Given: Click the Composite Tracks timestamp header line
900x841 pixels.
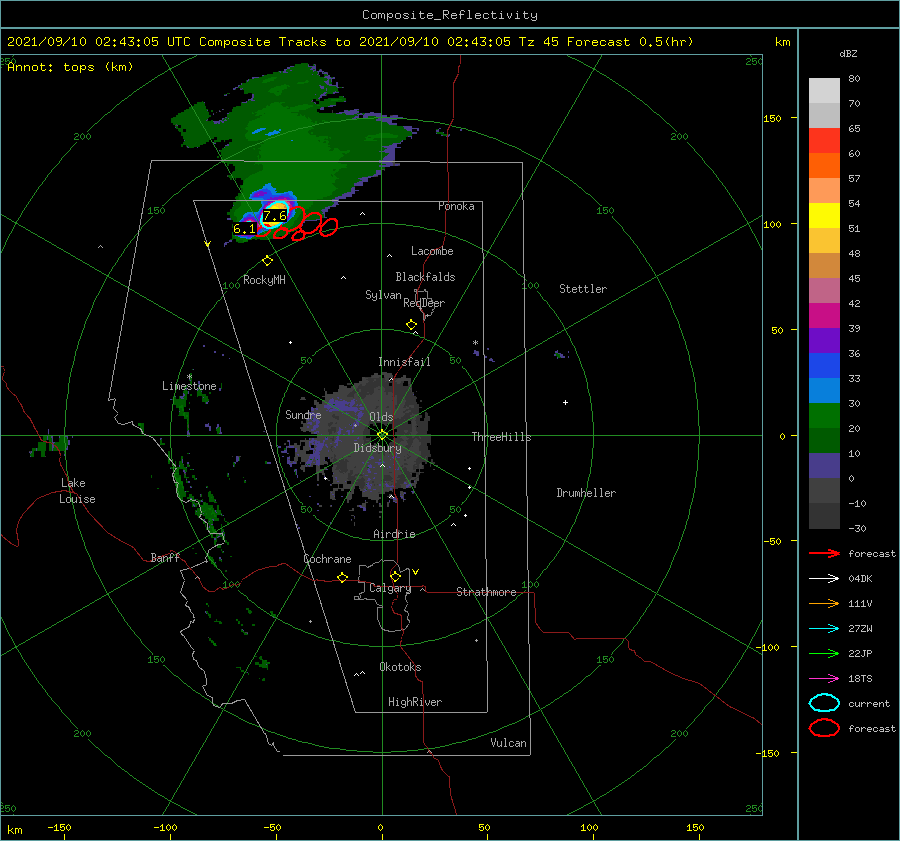Looking at the screenshot, I should coord(350,42).
